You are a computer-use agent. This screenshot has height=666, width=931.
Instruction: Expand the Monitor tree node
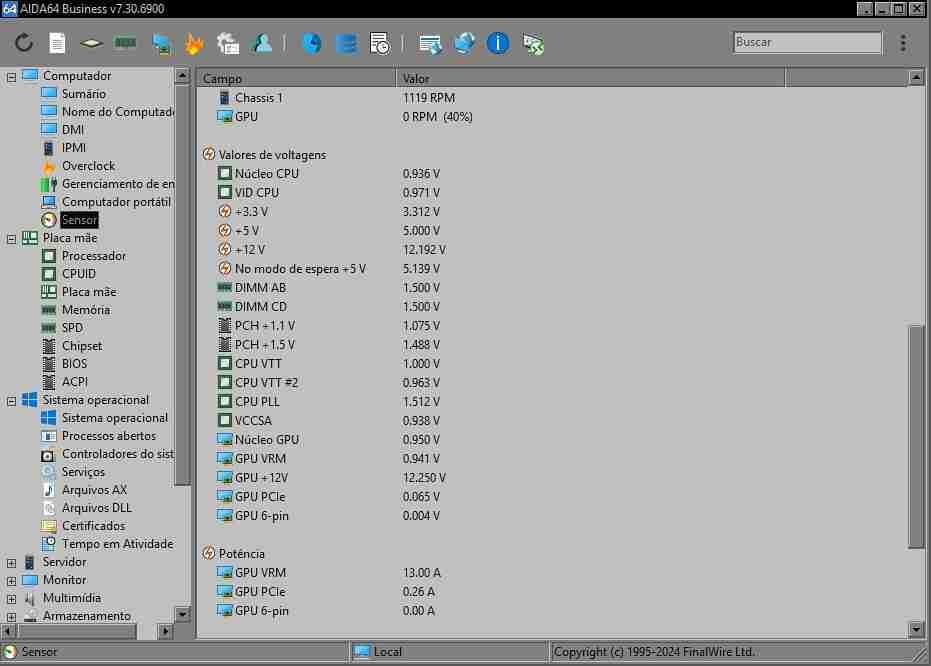click(11, 581)
